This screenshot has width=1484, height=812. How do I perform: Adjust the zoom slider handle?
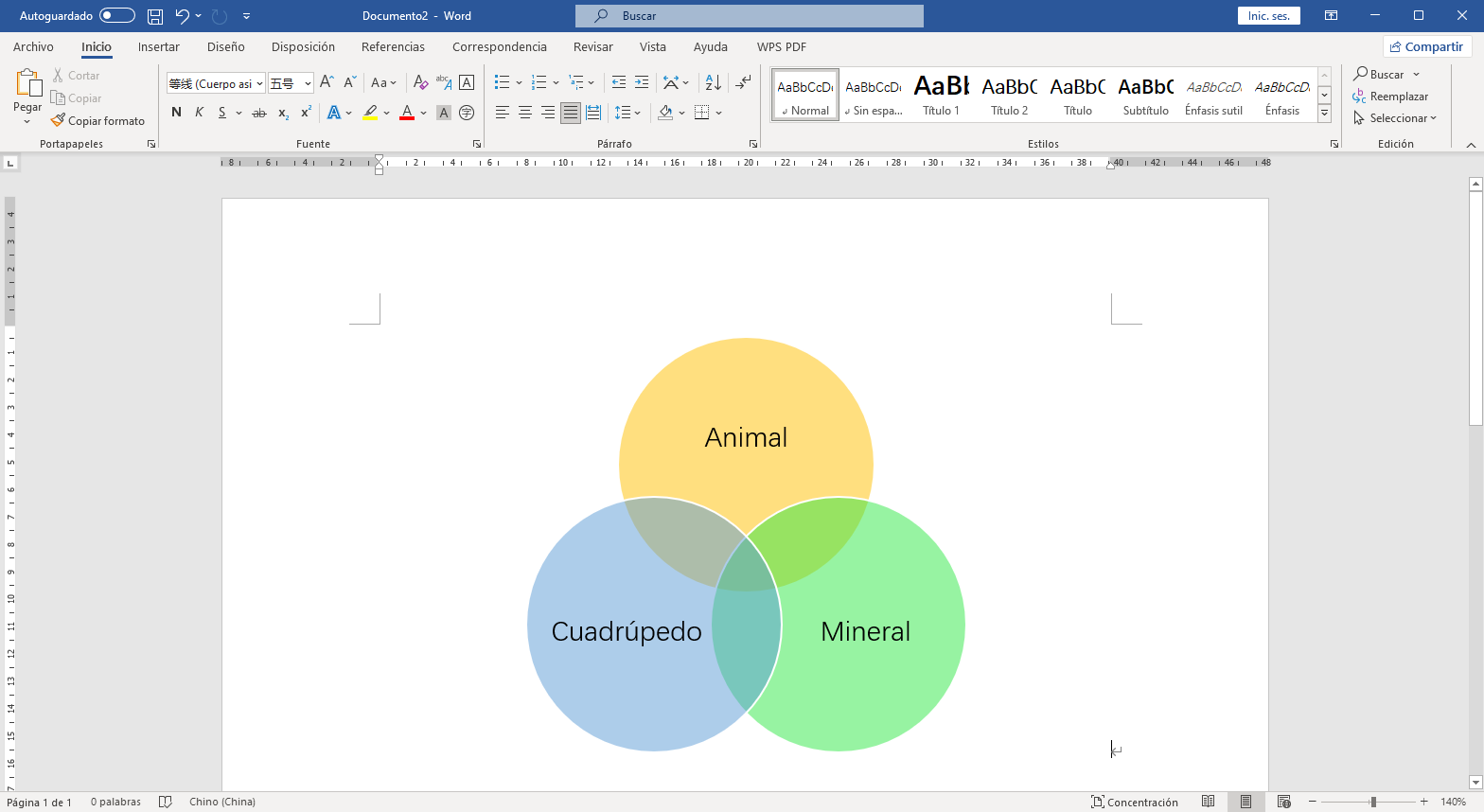tap(1373, 802)
